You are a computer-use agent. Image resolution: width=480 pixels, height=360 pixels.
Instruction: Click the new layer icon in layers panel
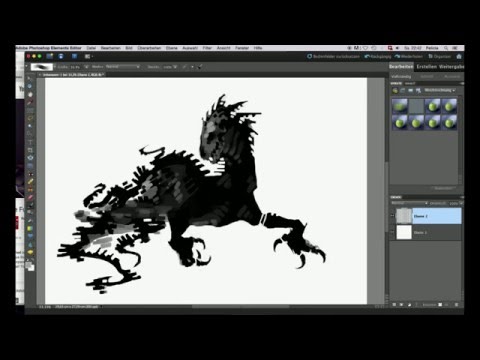(x=394, y=305)
